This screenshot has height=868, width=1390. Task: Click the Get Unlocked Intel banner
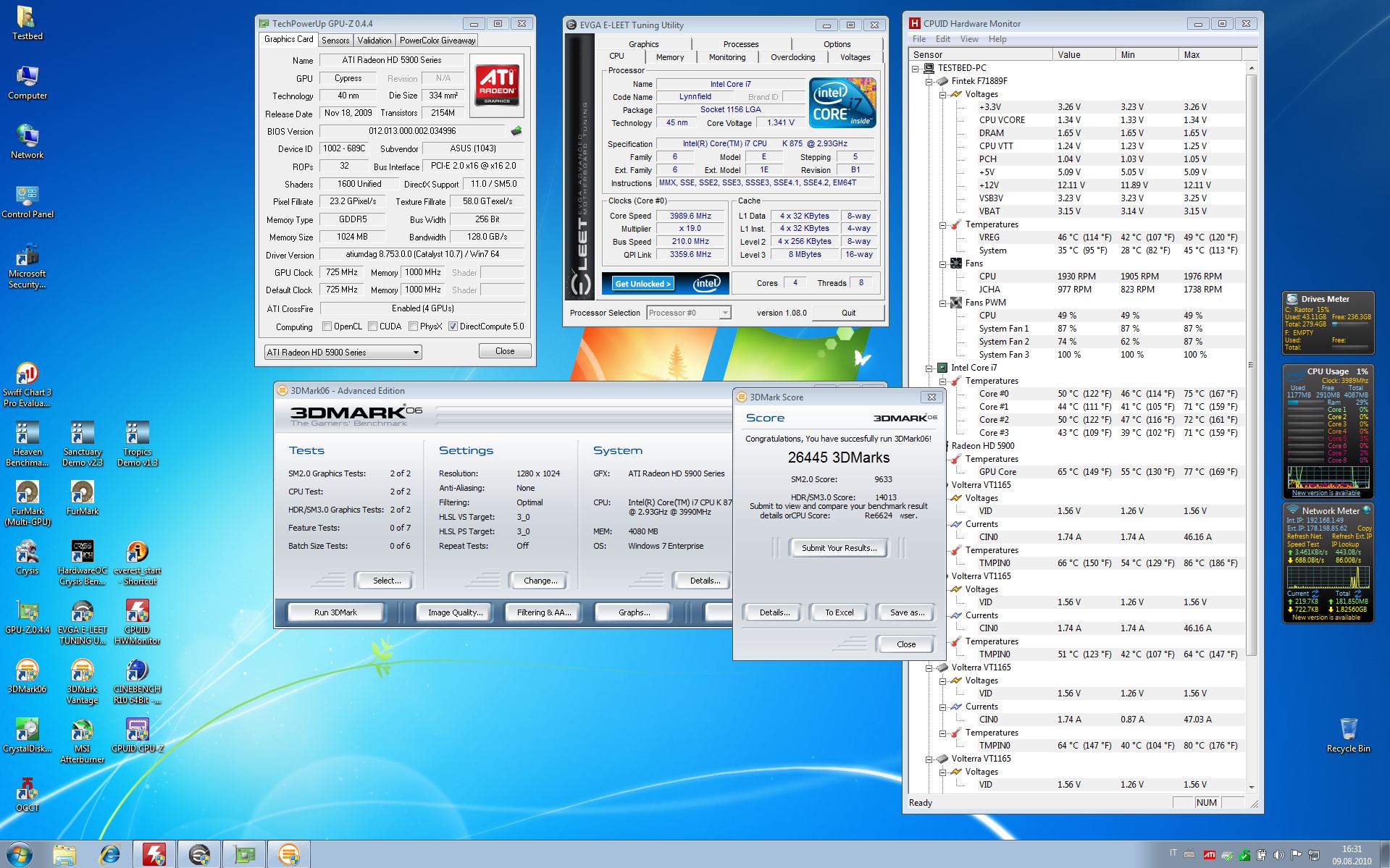(x=665, y=283)
